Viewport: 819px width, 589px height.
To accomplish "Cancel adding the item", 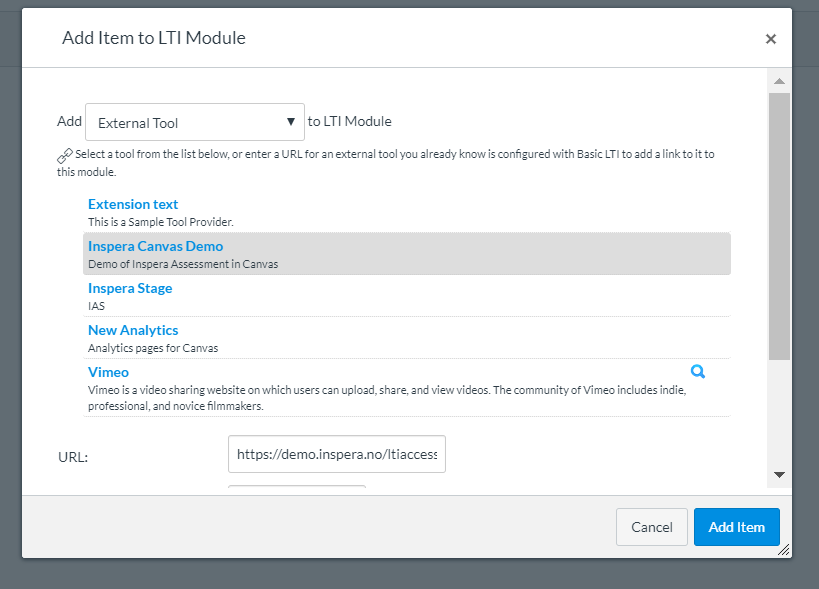I will click(x=651, y=527).
